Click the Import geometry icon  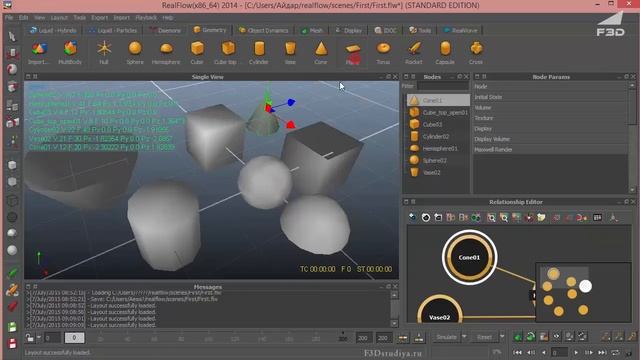[39, 53]
